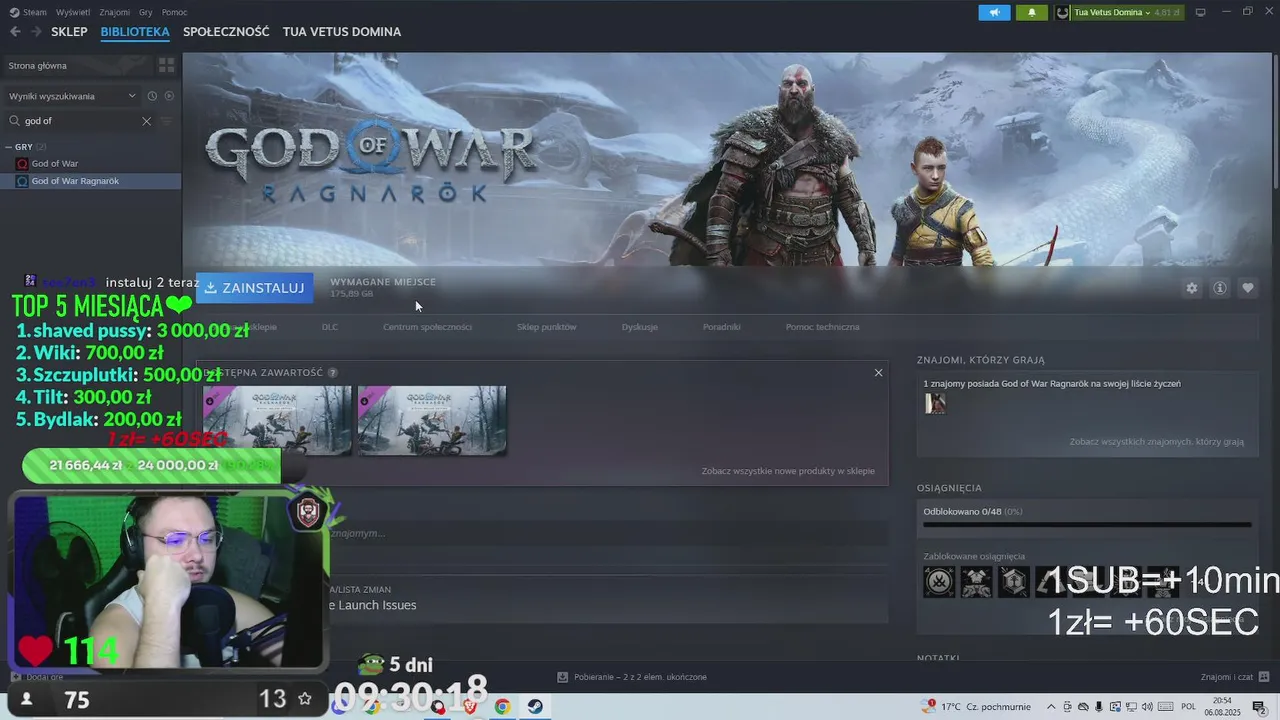Close the available content panel
Viewport: 1280px width, 720px height.
[878, 373]
